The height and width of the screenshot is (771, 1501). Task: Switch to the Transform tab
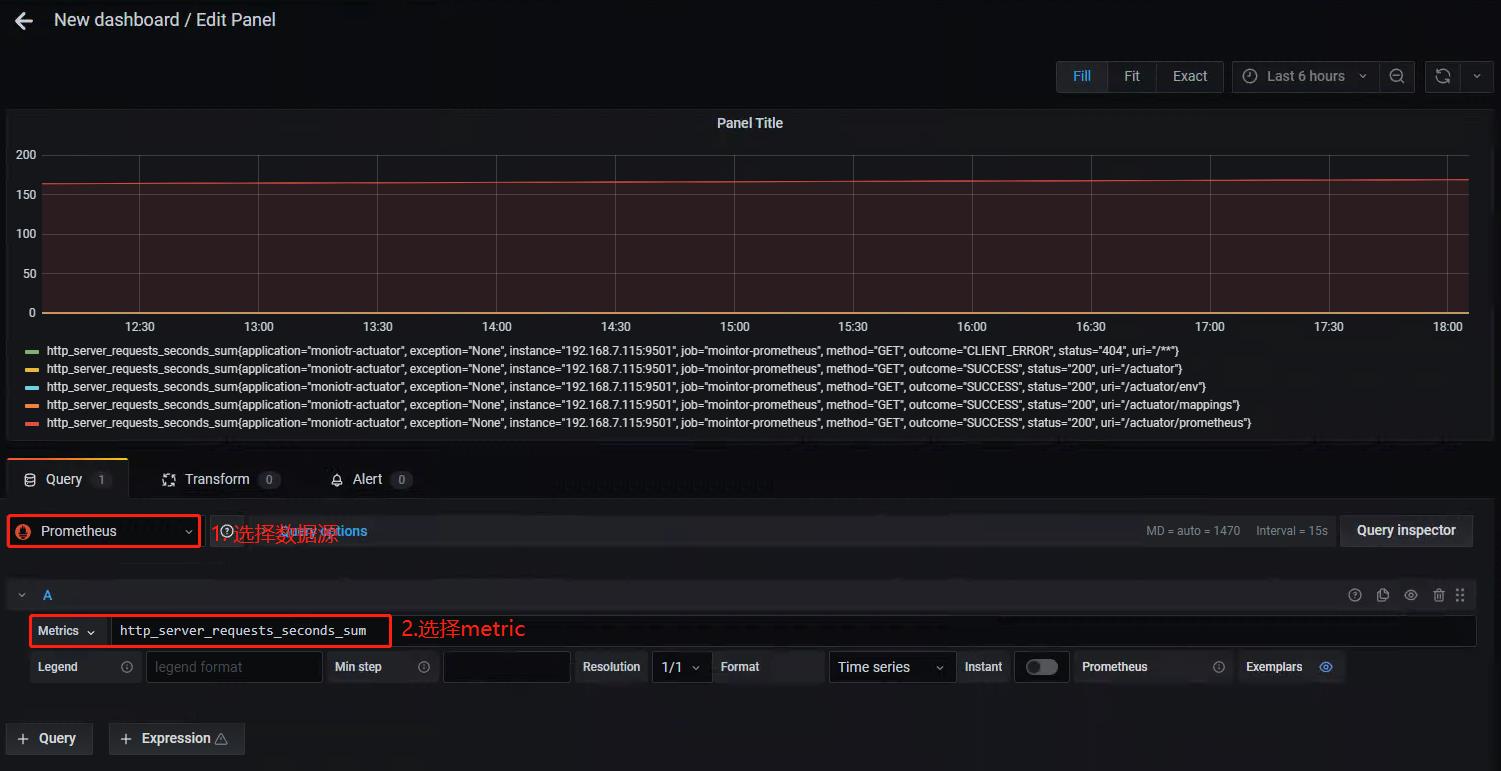coord(221,479)
